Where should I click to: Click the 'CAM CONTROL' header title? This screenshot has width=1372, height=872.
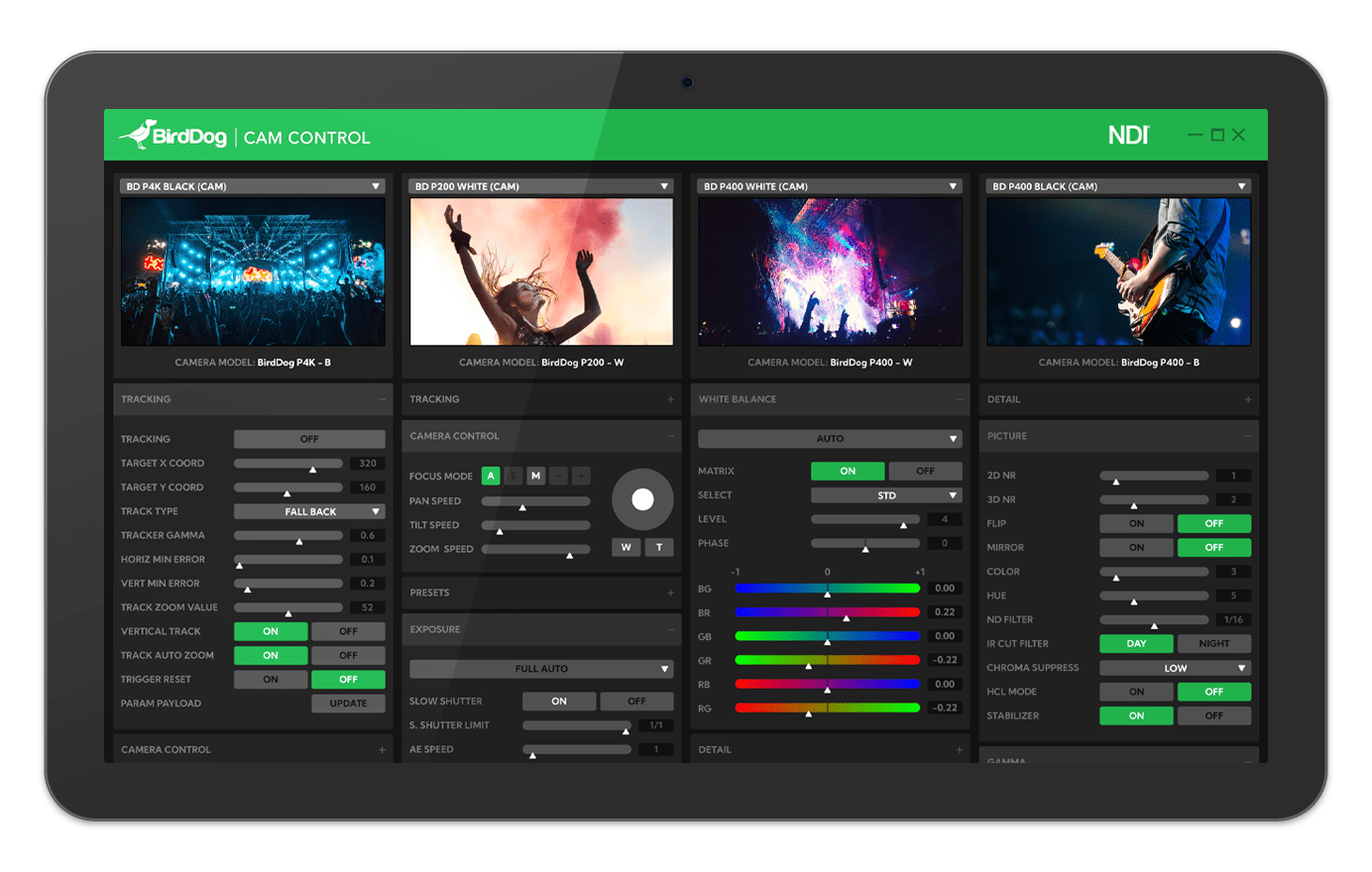point(307,138)
